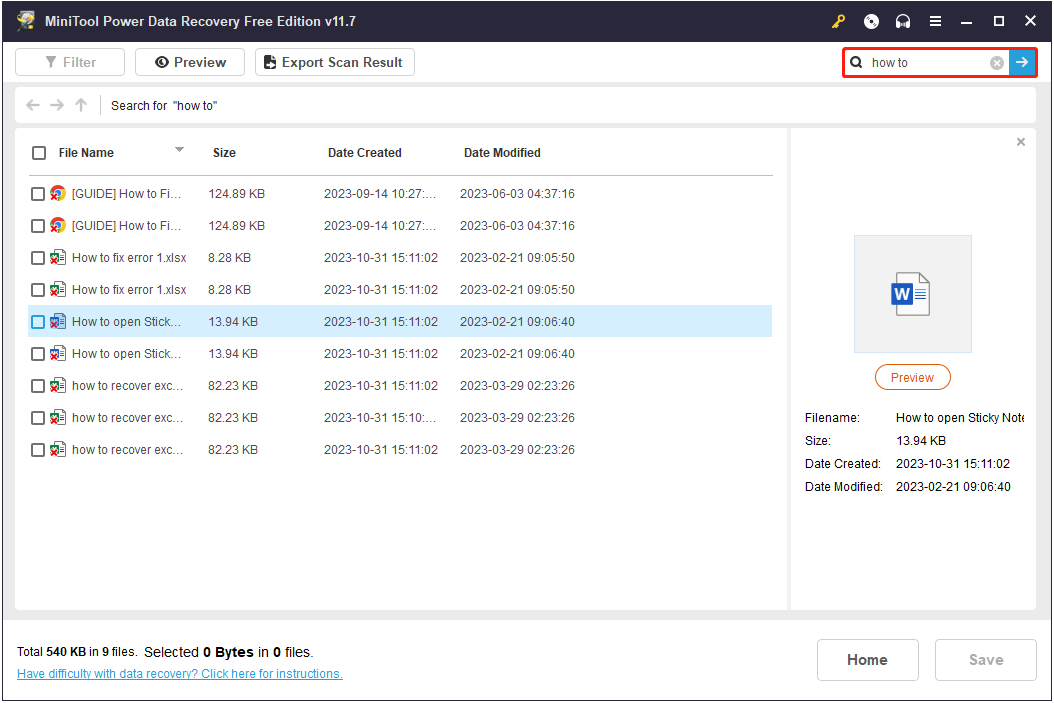Sort the list by the Size column header
1054x703 pixels.
pyautogui.click(x=224, y=153)
